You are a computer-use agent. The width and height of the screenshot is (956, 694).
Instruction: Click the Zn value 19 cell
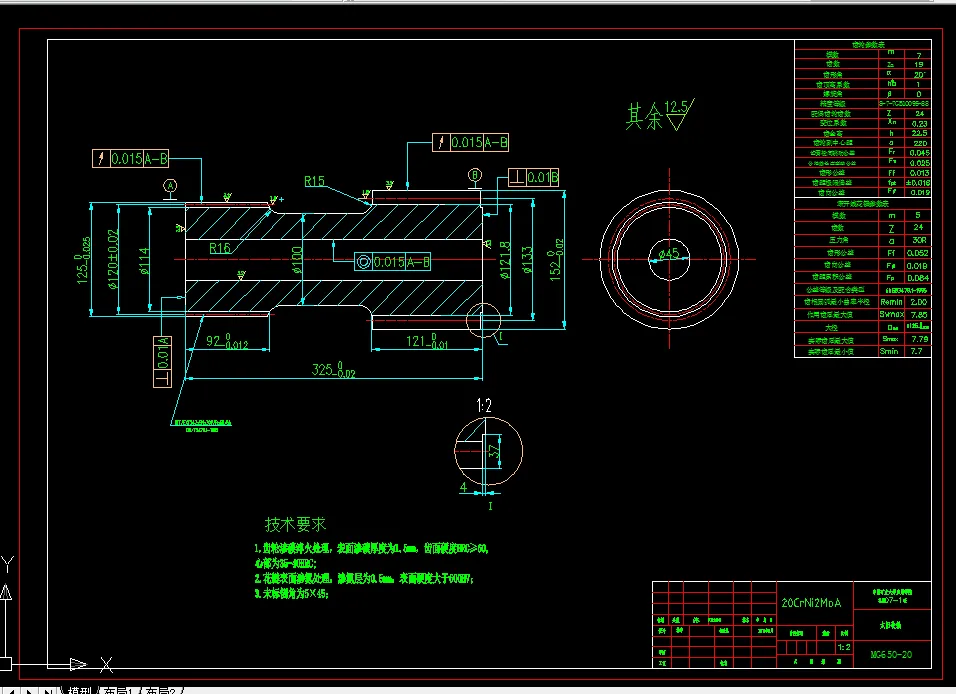point(919,64)
